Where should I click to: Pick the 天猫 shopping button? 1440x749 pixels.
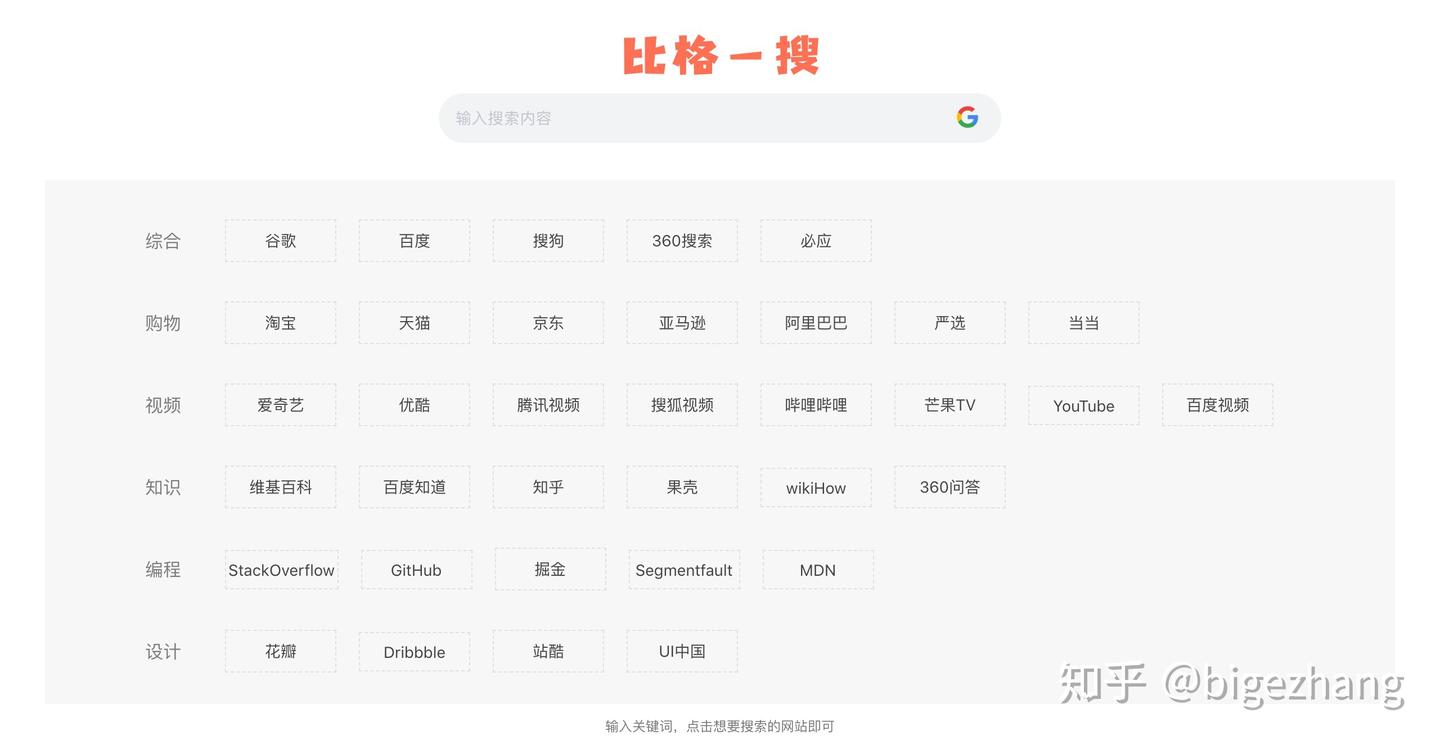(x=414, y=323)
